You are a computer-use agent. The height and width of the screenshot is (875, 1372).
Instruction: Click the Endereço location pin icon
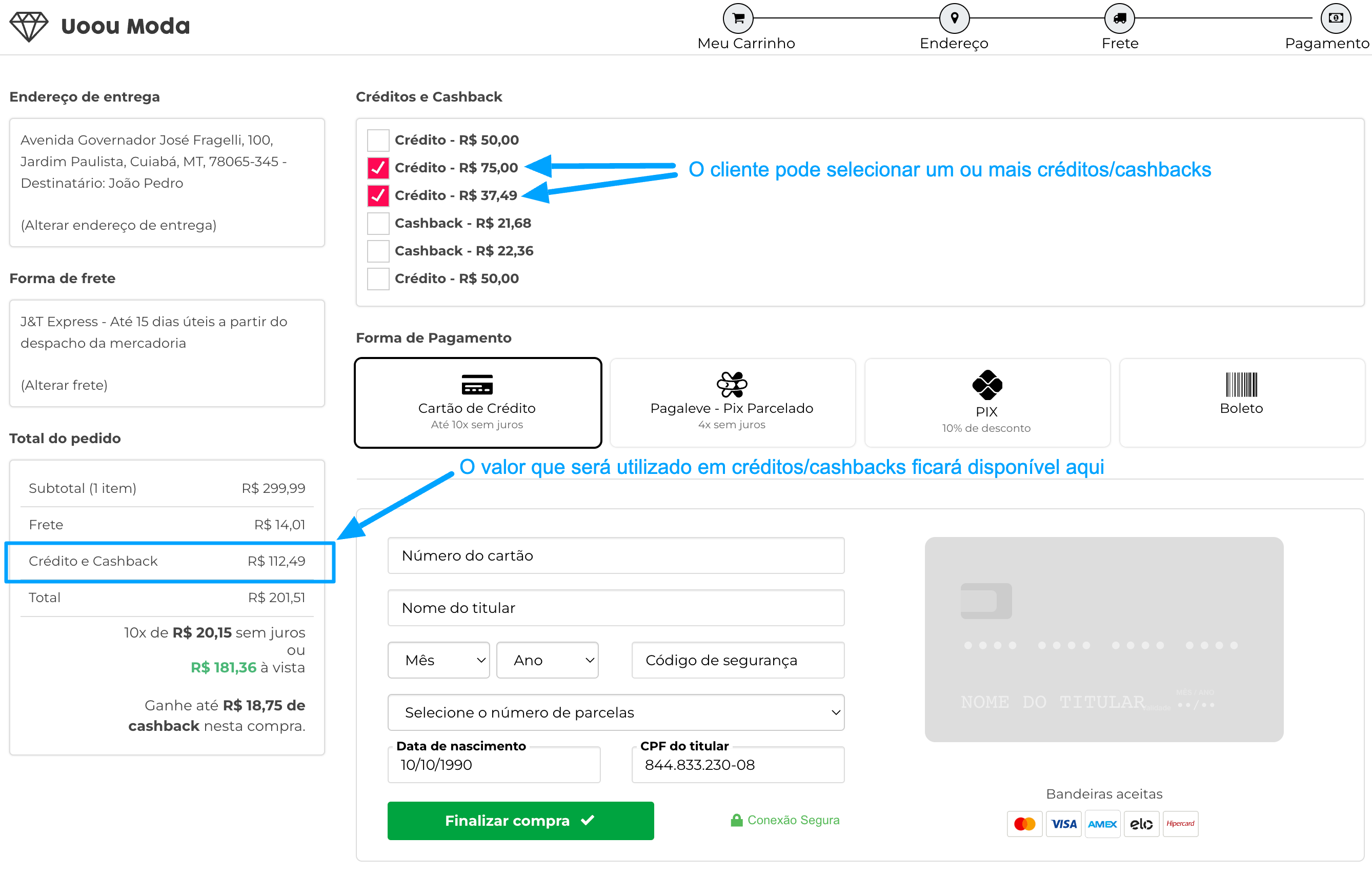pyautogui.click(x=954, y=18)
